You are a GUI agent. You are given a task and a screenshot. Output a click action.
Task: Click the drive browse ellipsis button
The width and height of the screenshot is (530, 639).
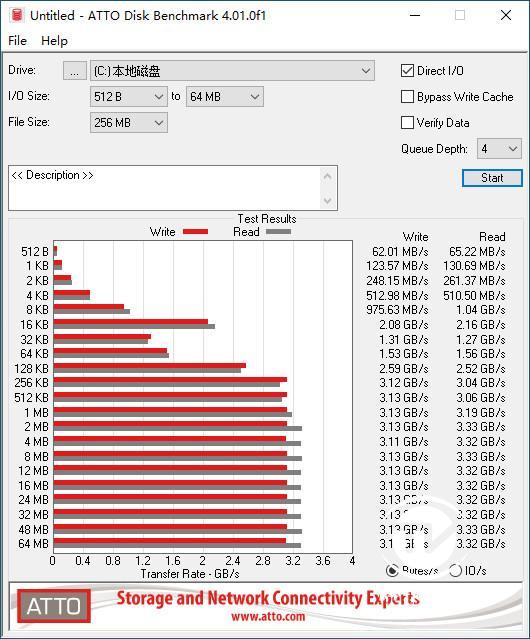point(75,71)
